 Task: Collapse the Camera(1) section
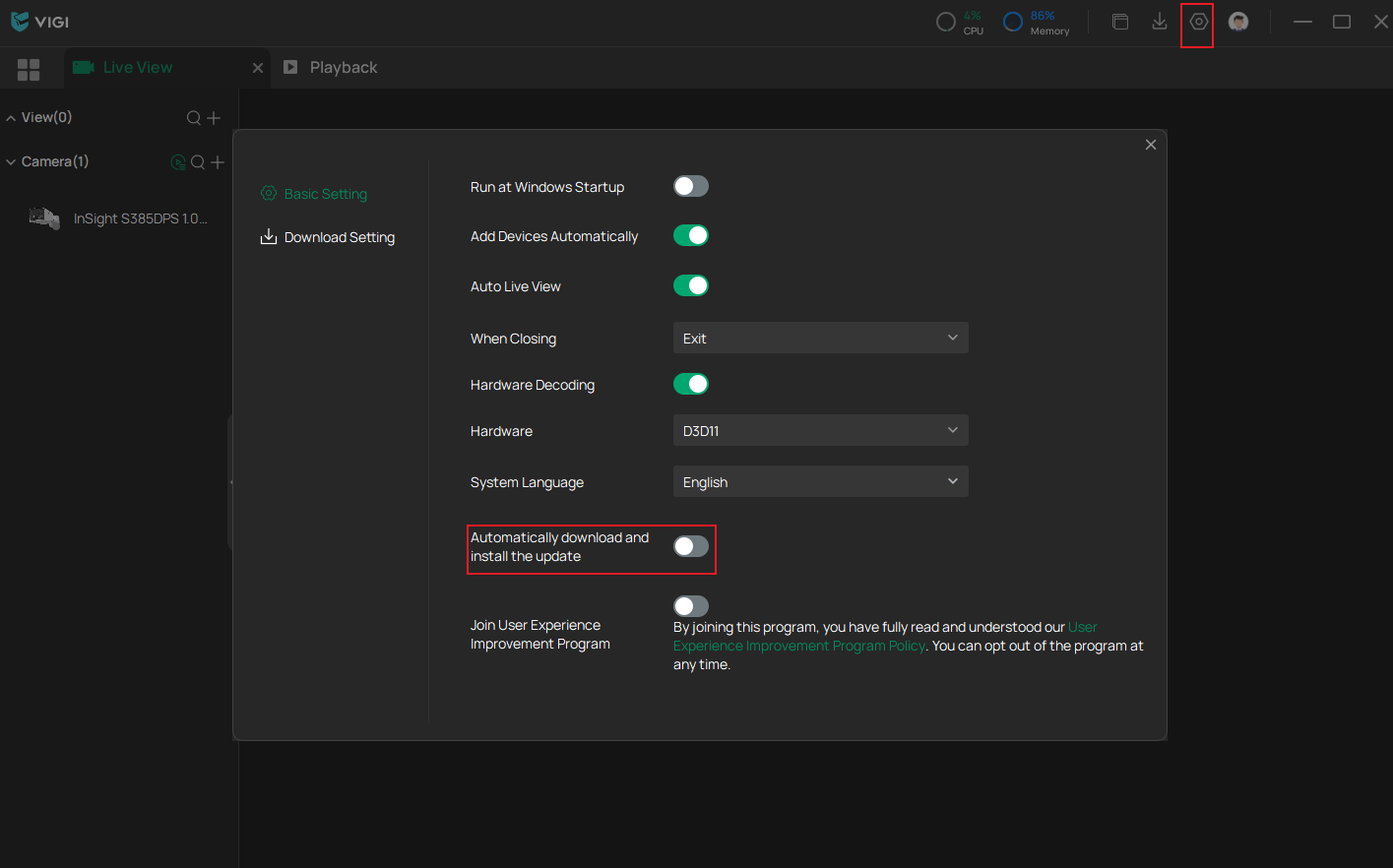11,162
